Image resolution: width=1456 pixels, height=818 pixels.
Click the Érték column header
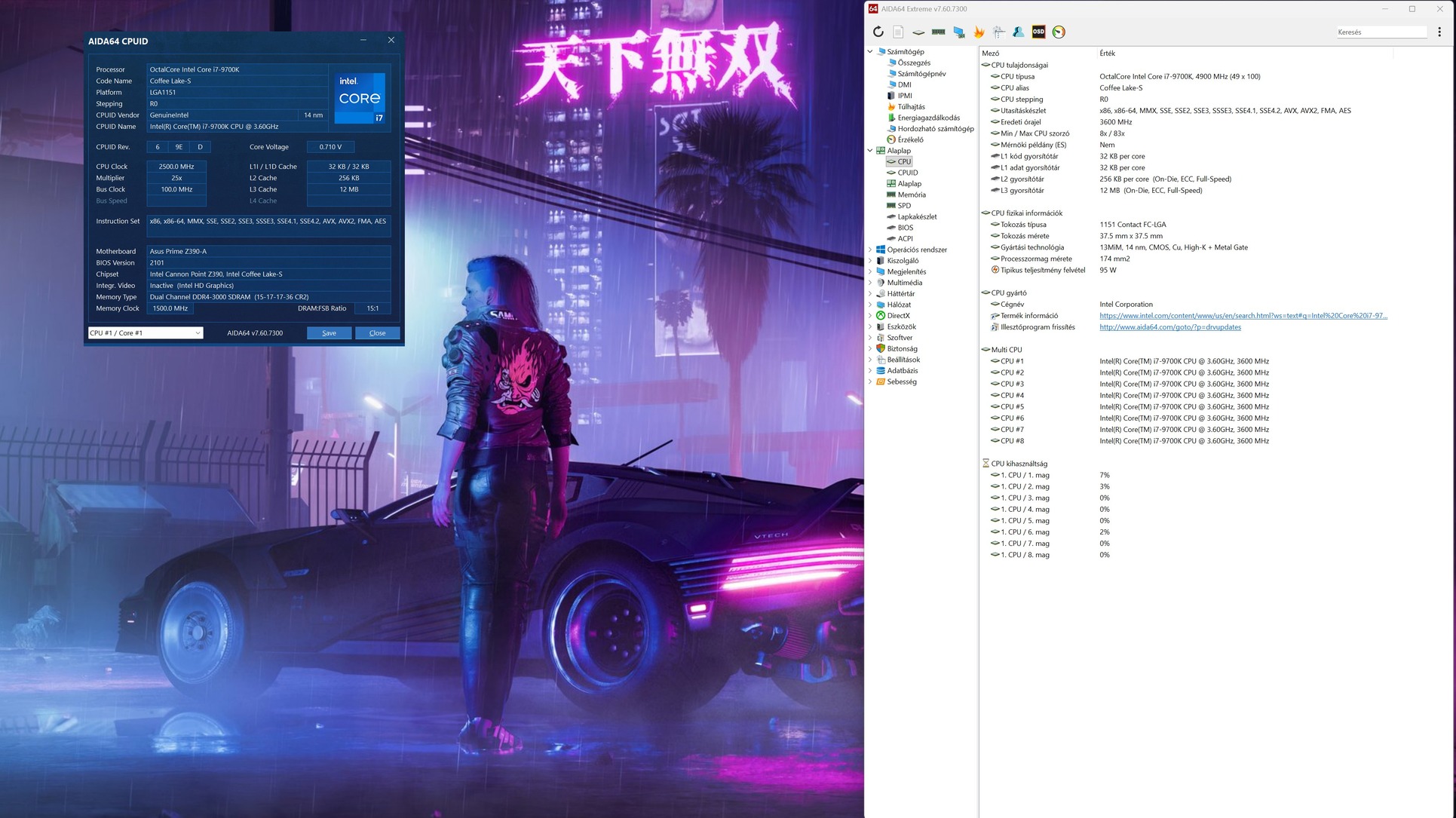point(1107,54)
